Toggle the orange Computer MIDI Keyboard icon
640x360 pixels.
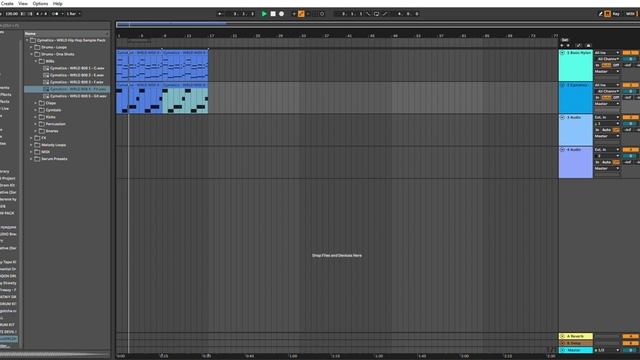tap(607, 14)
